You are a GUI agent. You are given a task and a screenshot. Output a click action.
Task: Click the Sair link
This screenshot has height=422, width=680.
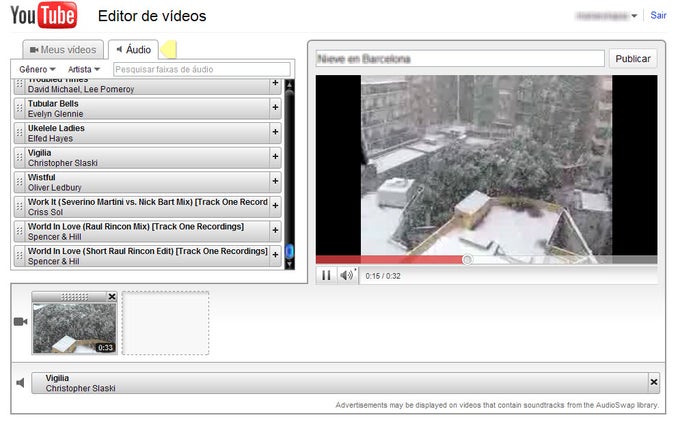point(658,16)
